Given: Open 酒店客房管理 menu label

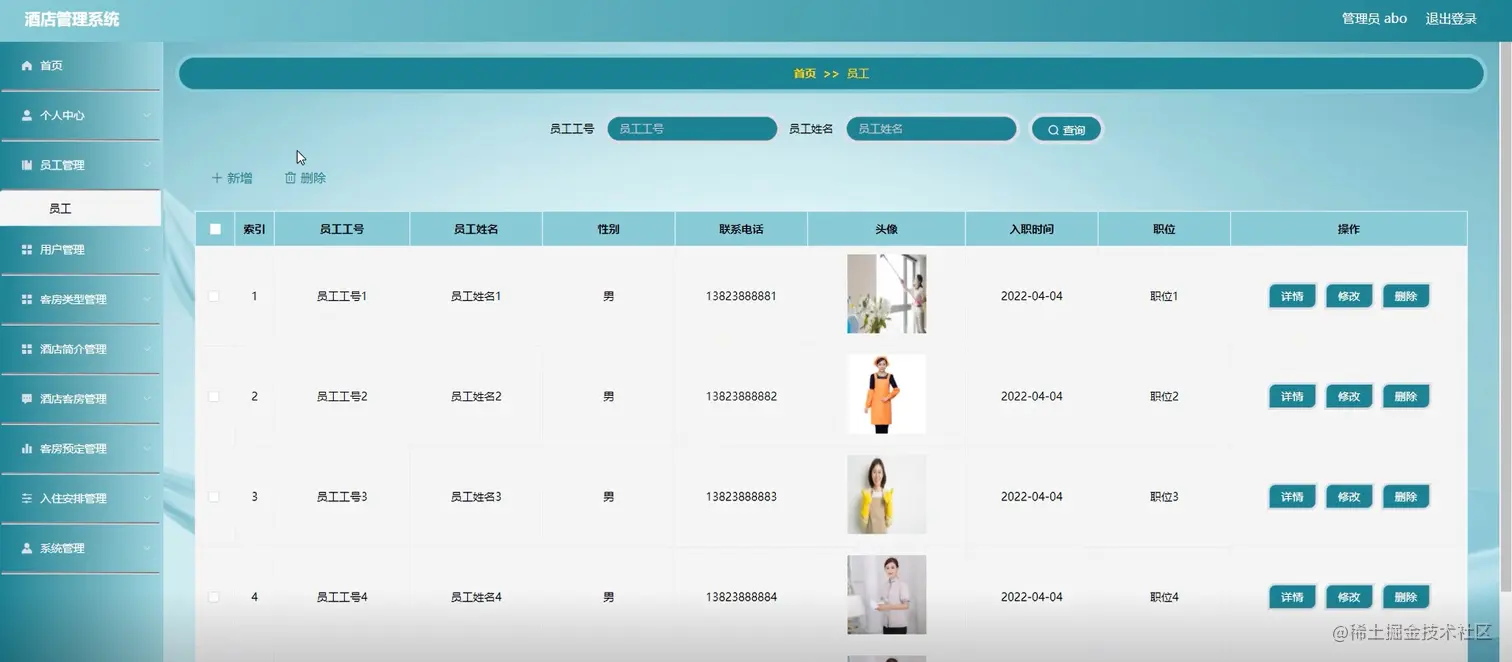Looking at the screenshot, I should click(73, 399).
